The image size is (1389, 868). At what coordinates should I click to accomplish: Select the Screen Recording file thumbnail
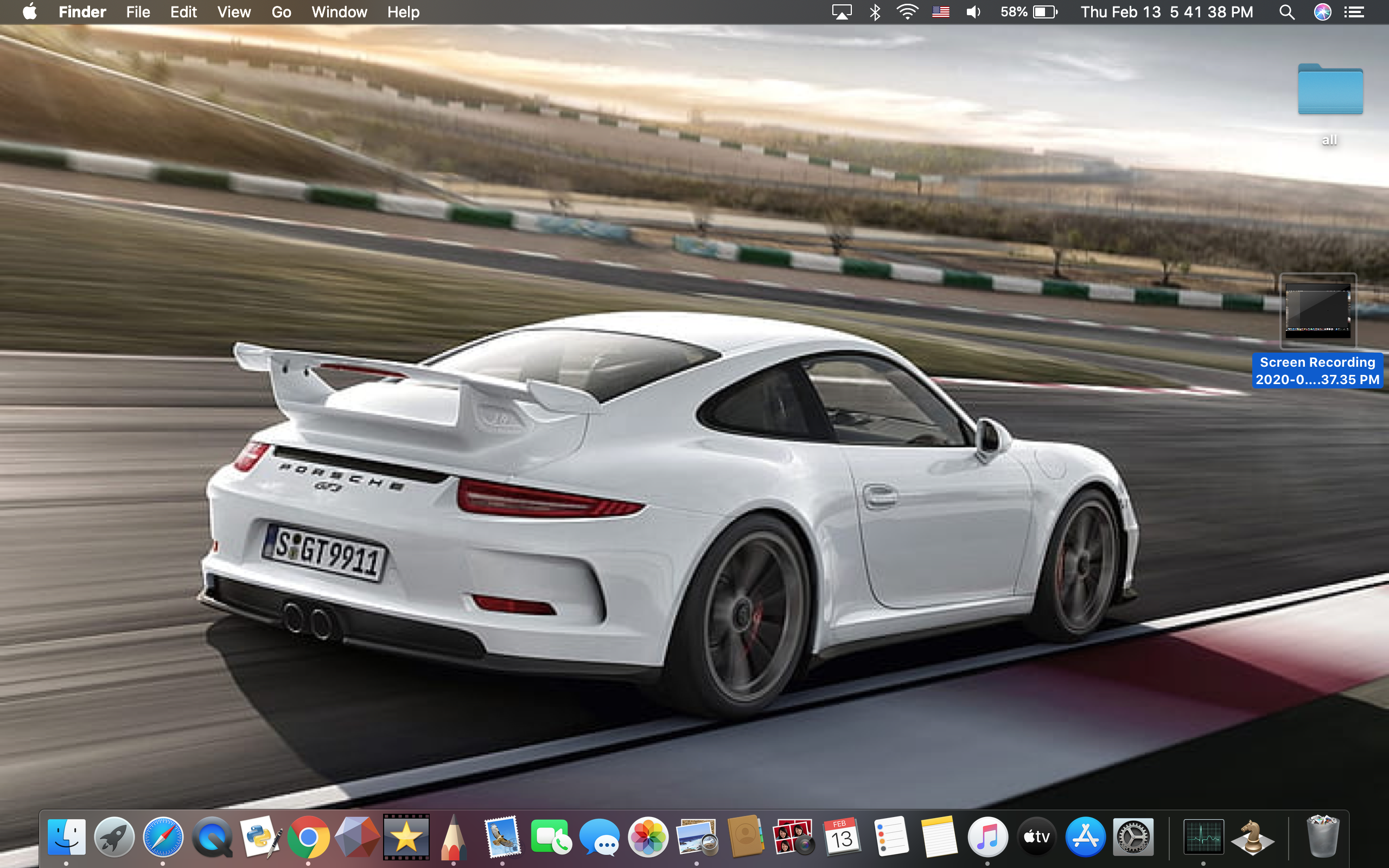(x=1318, y=310)
